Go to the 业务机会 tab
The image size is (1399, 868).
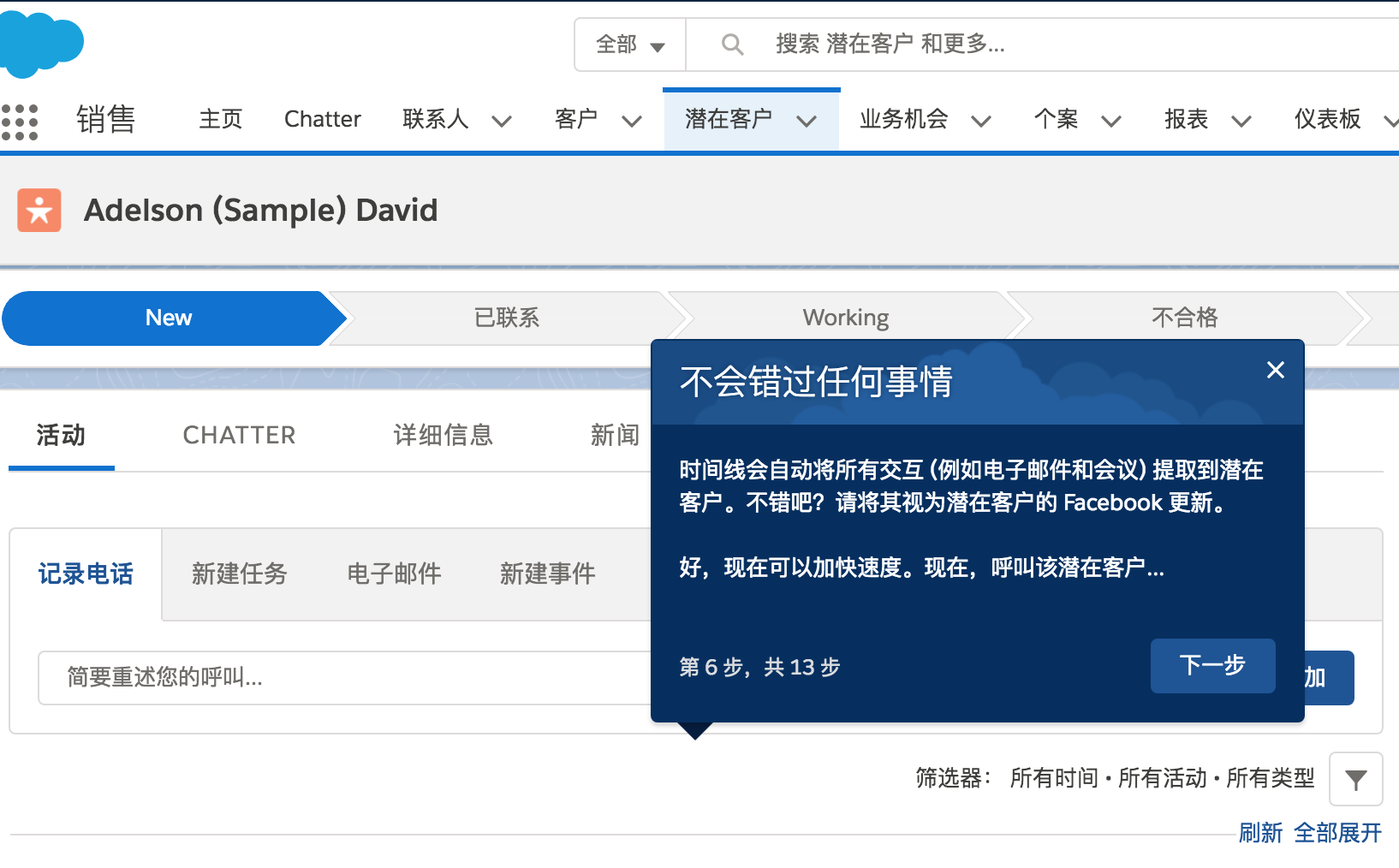coord(904,119)
